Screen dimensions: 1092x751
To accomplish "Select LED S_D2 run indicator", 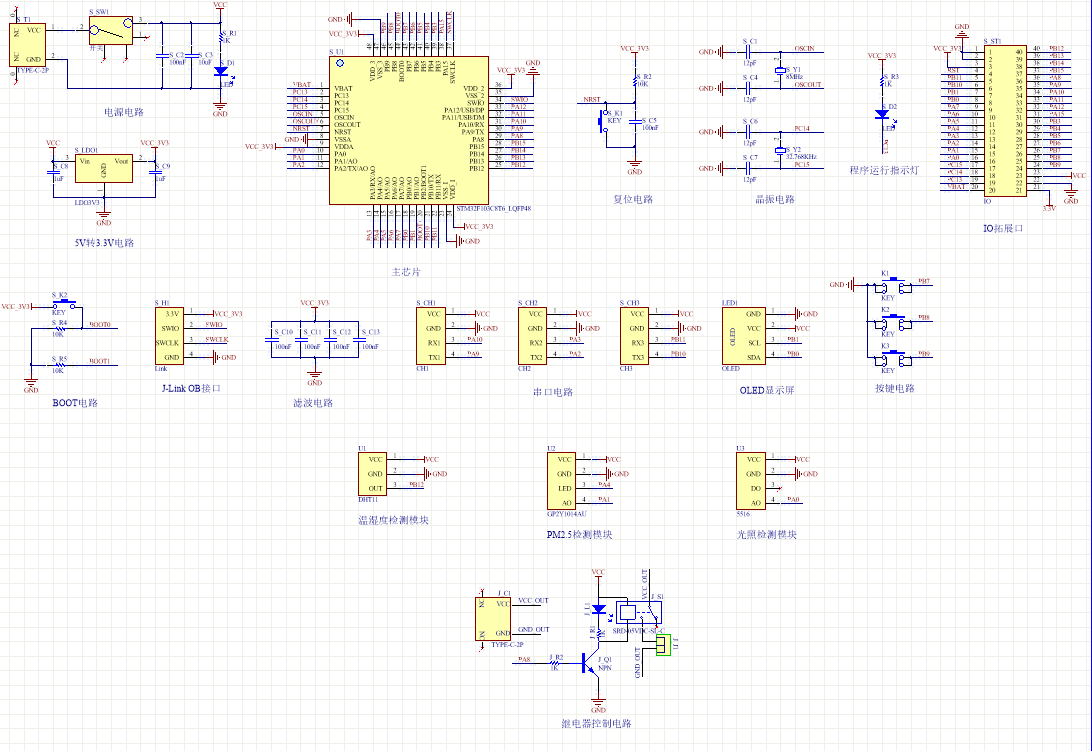I will coord(882,114).
